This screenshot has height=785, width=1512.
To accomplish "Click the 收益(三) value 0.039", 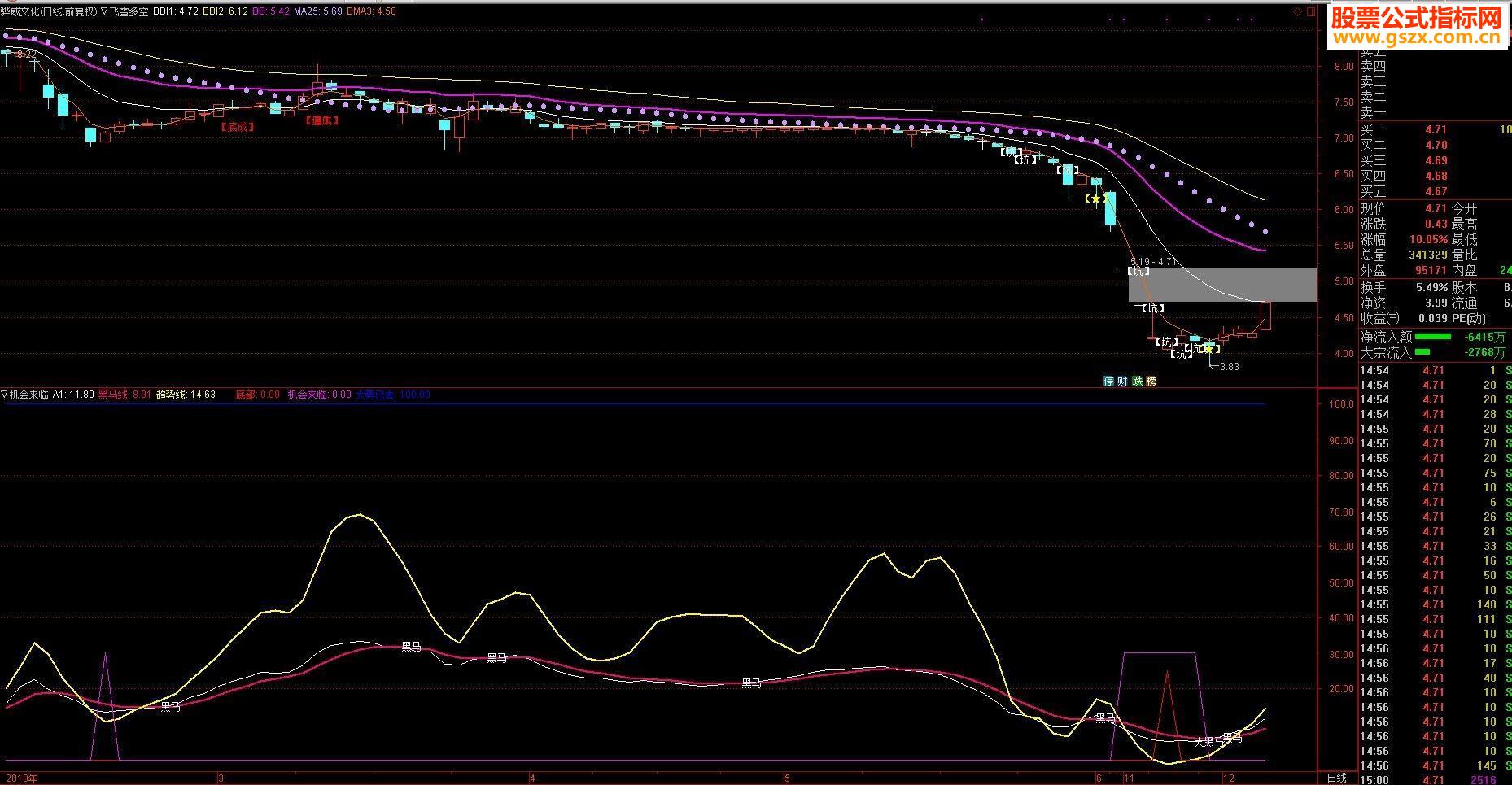I will pyautogui.click(x=1432, y=318).
